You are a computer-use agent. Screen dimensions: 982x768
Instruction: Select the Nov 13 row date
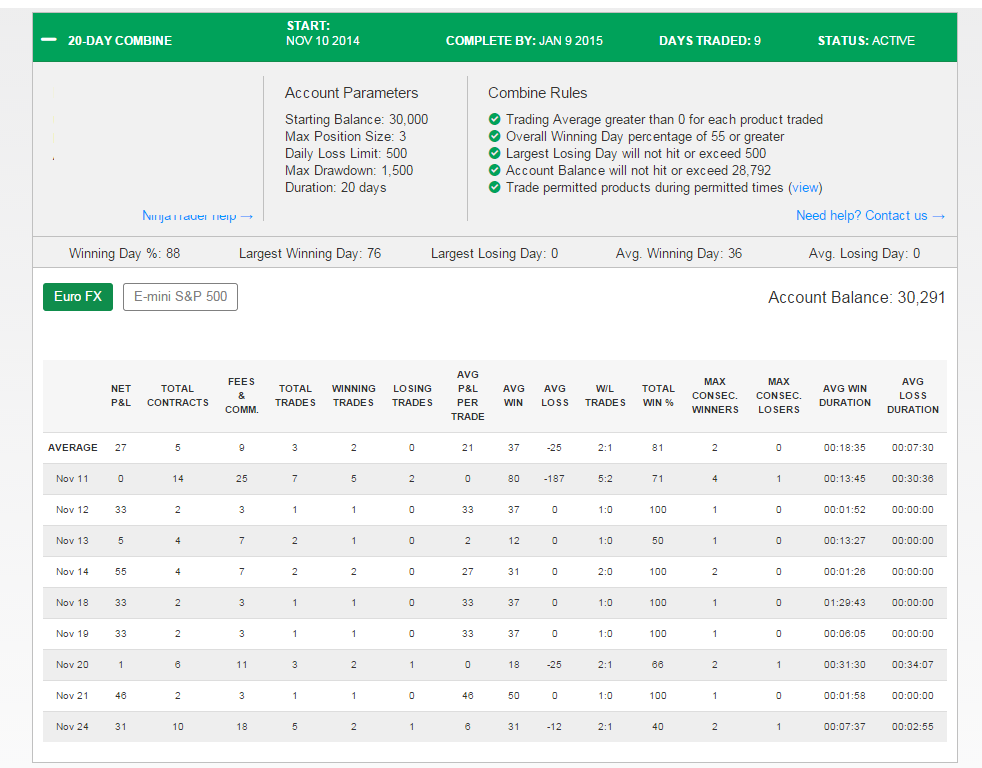coord(72,541)
